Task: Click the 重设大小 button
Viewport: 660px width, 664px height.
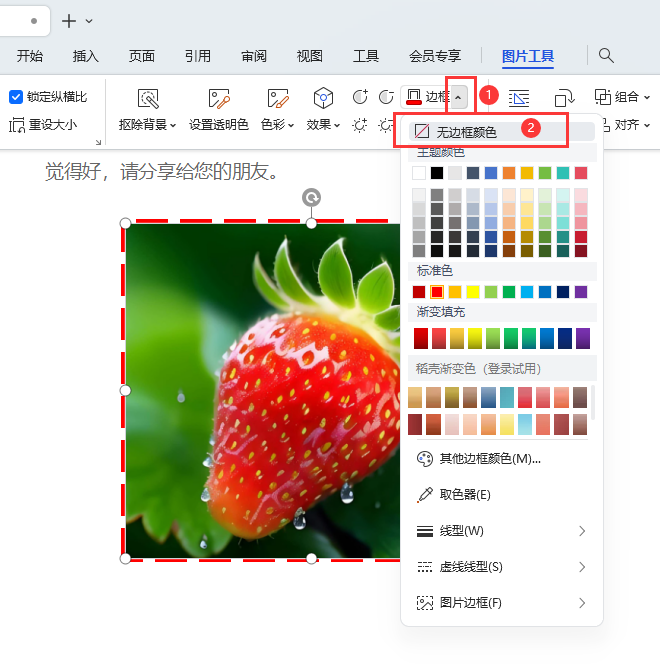Action: 43,125
